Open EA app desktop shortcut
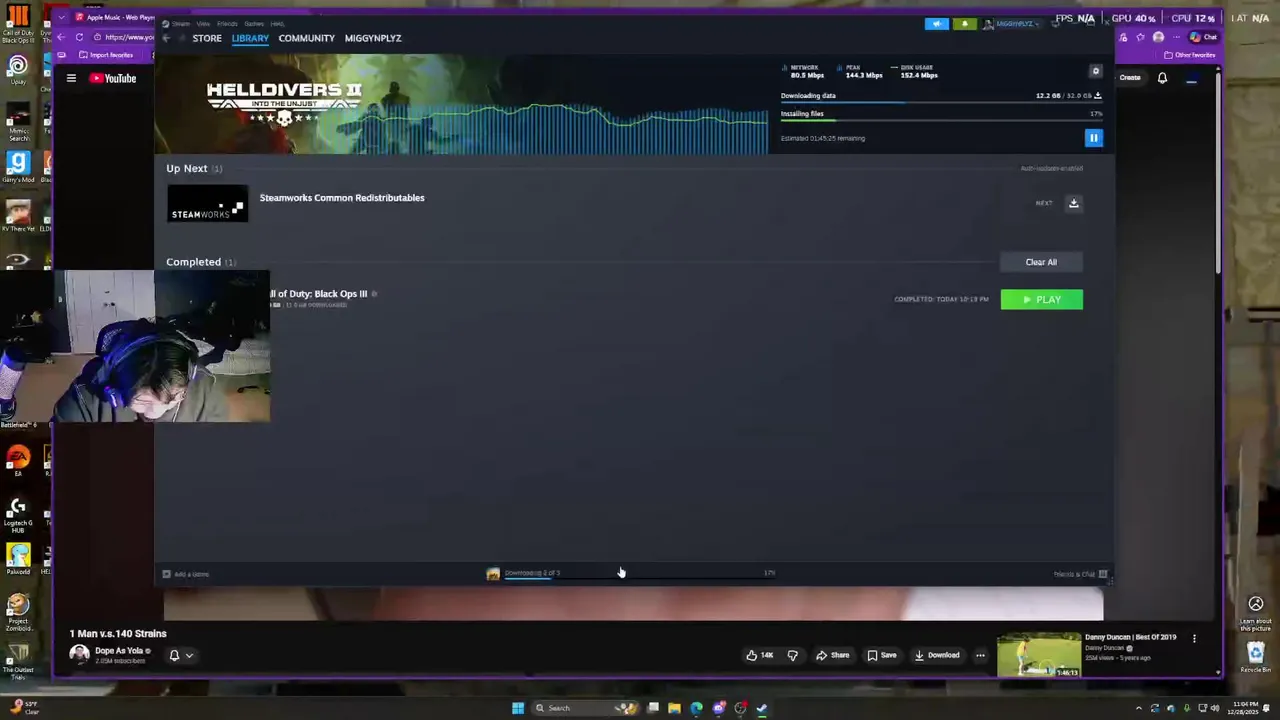This screenshot has height=720, width=1280. (18, 461)
